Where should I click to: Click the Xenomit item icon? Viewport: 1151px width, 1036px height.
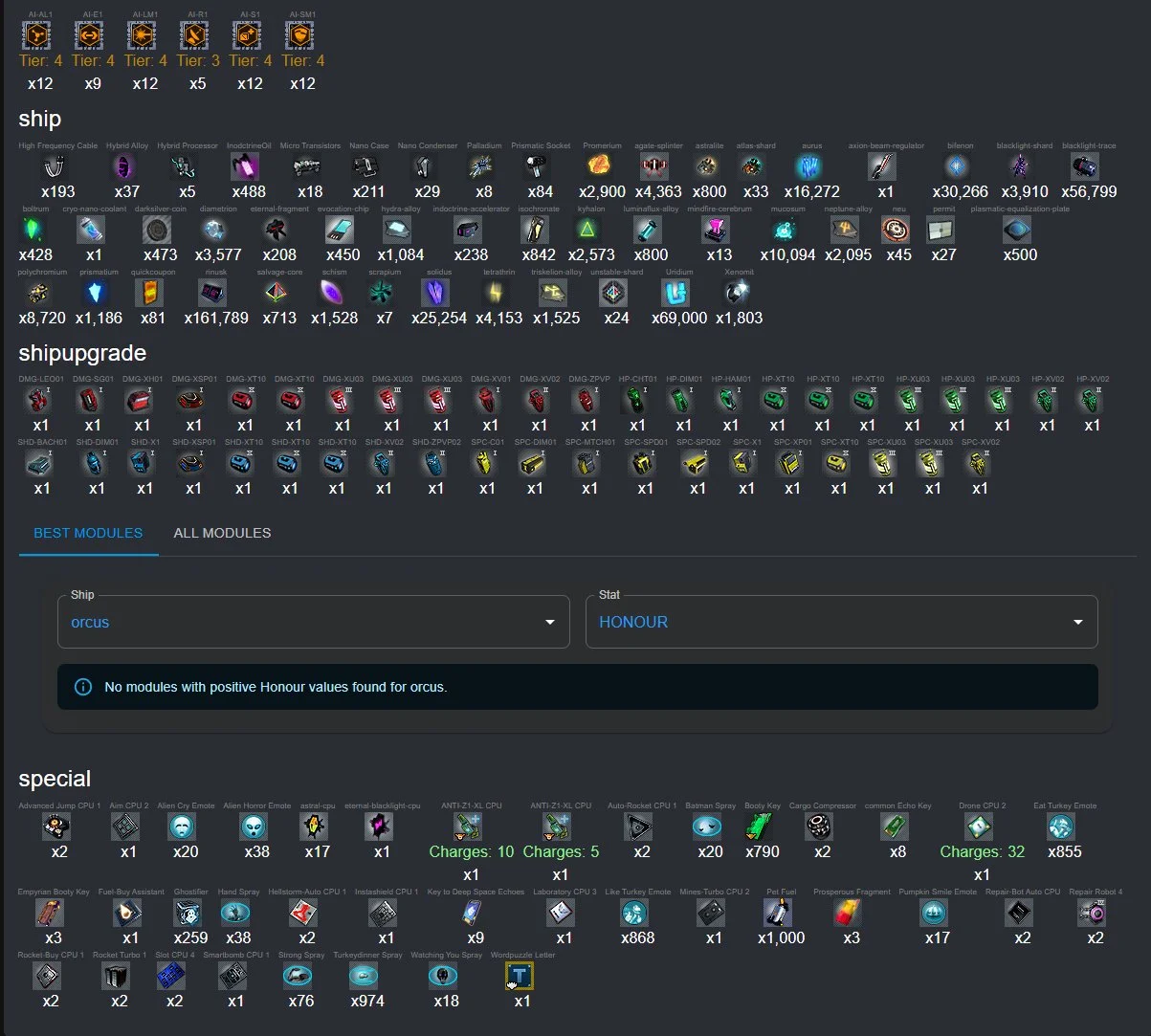tap(738, 293)
